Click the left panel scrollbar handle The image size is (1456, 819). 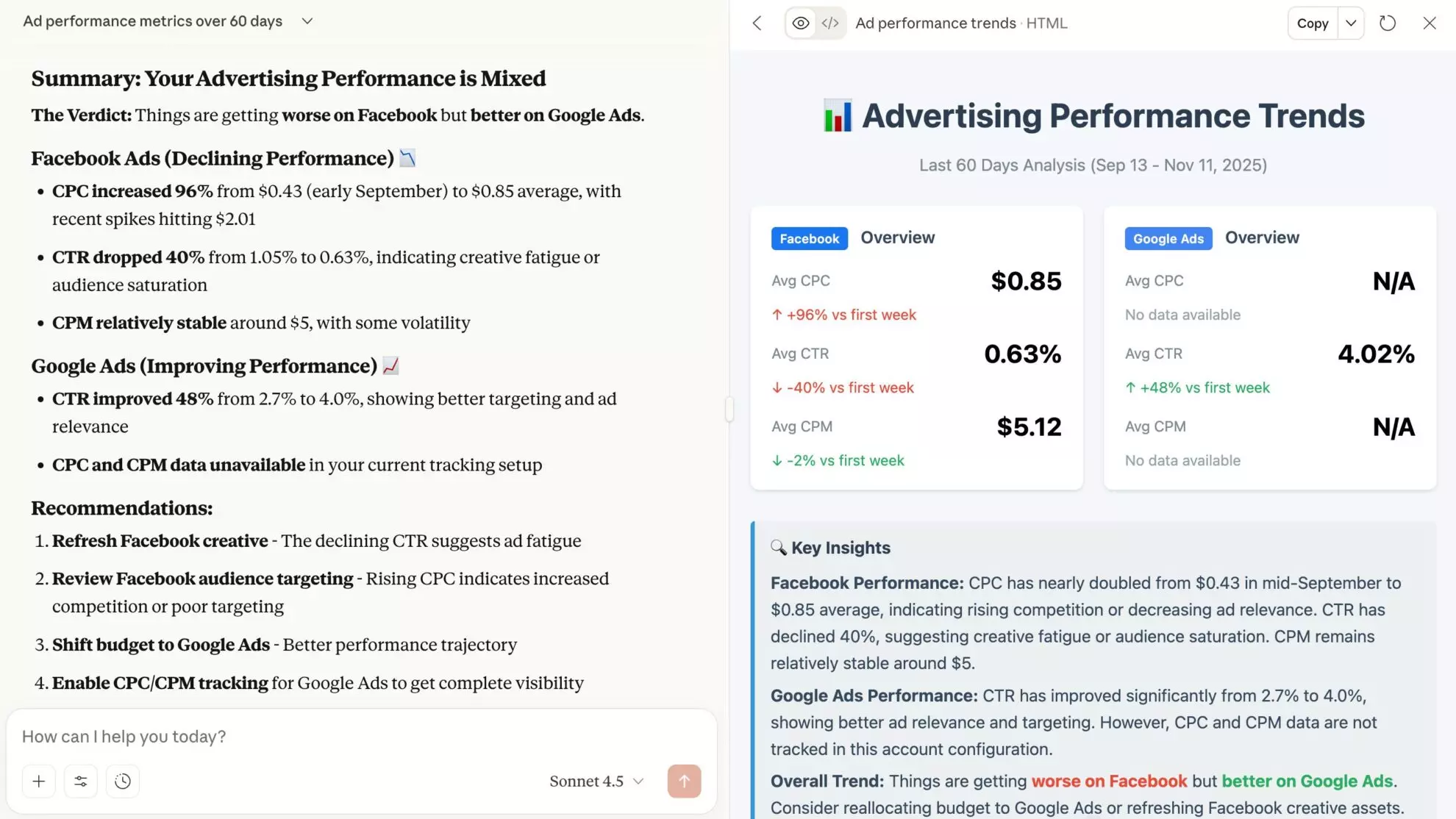[728, 409]
